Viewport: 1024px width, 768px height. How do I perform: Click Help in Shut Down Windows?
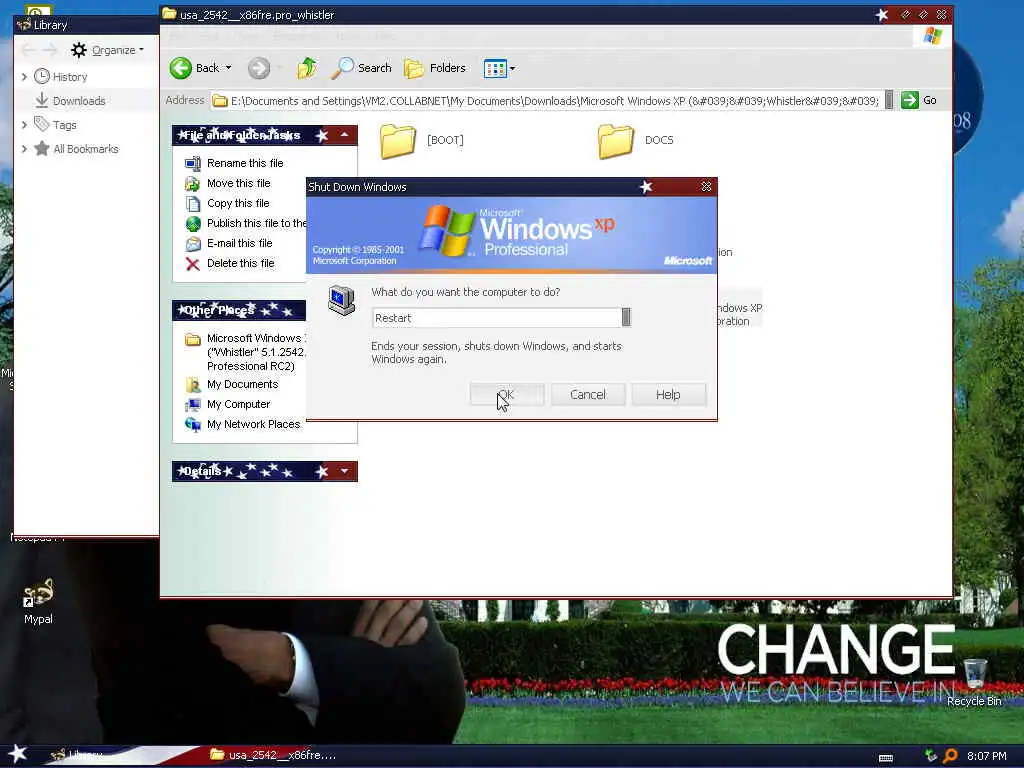(x=668, y=394)
